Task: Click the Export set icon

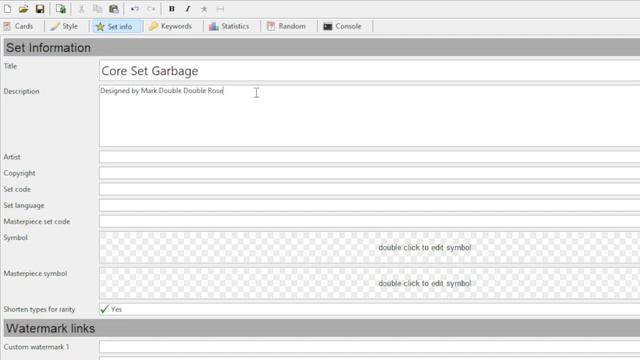Action: coord(60,9)
